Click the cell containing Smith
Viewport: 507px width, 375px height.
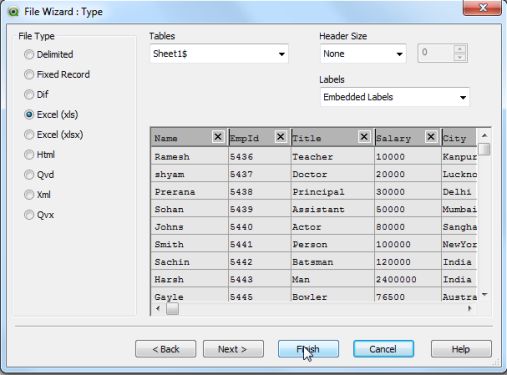pyautogui.click(x=189, y=244)
